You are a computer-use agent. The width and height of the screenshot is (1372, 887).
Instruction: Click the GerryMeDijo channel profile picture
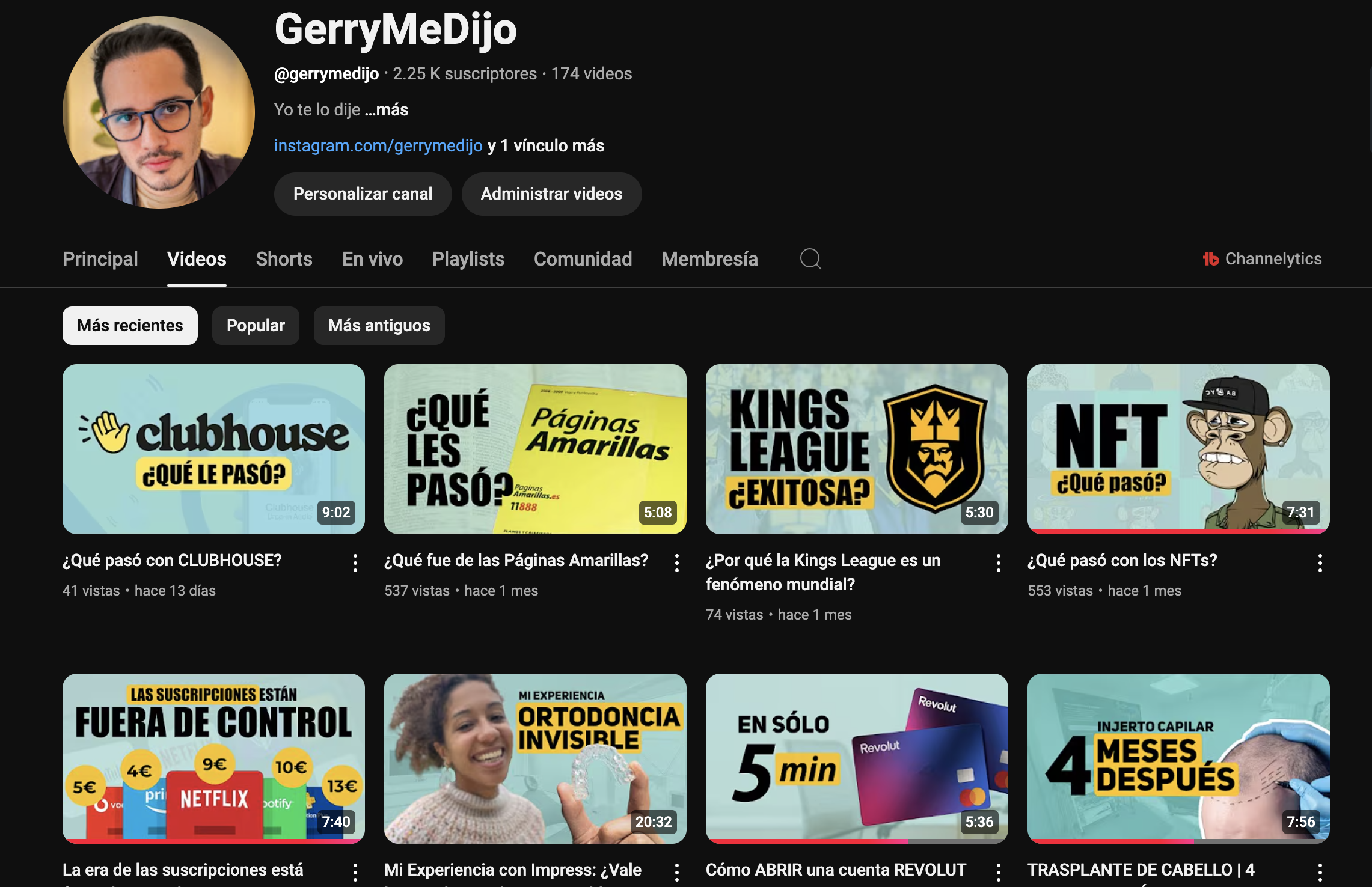pos(159,112)
